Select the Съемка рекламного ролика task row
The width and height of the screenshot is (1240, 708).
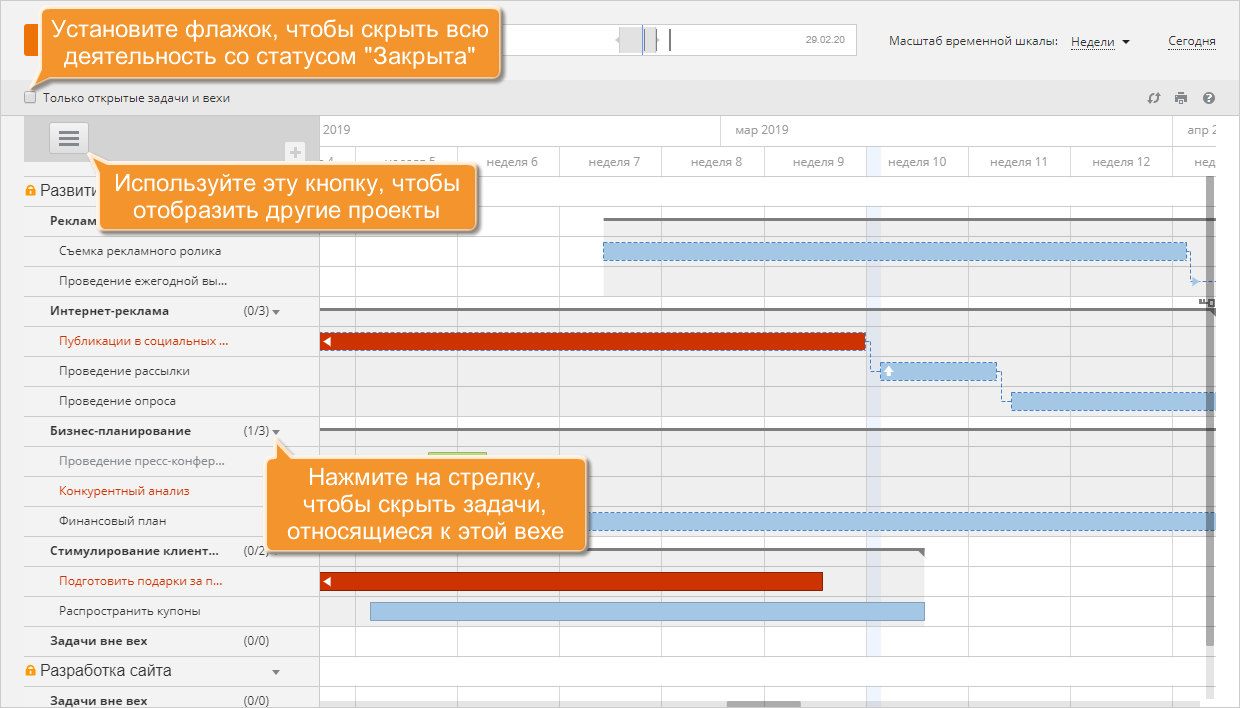[x=140, y=251]
